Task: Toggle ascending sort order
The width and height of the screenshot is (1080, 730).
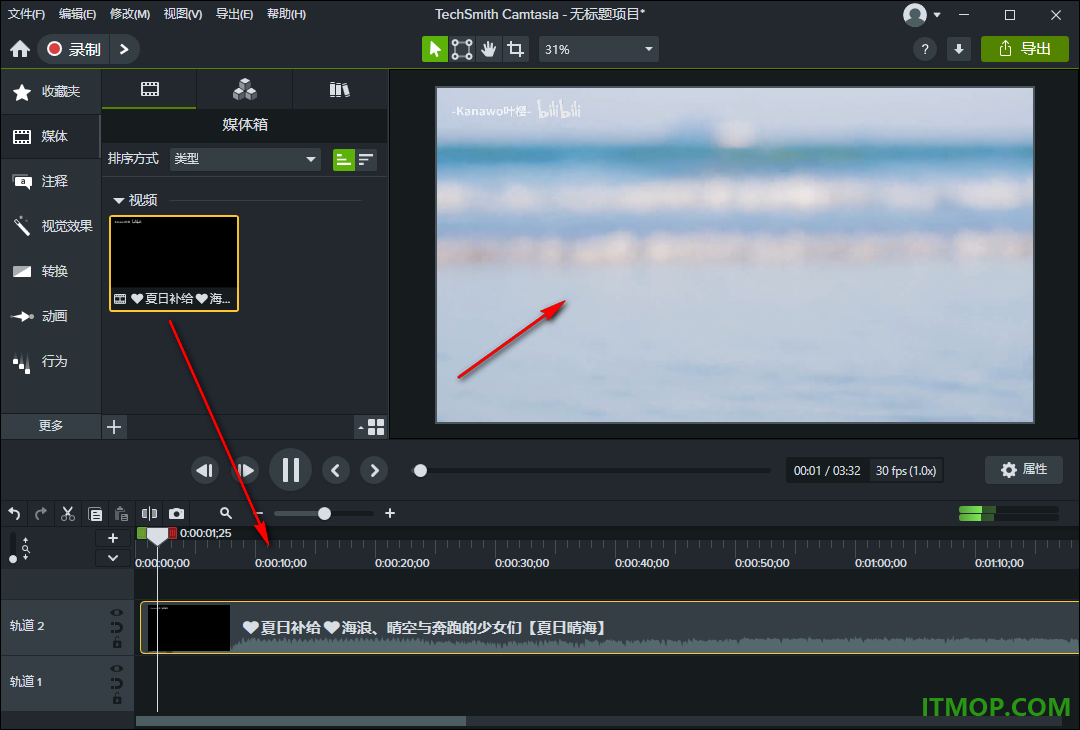Action: (344, 160)
